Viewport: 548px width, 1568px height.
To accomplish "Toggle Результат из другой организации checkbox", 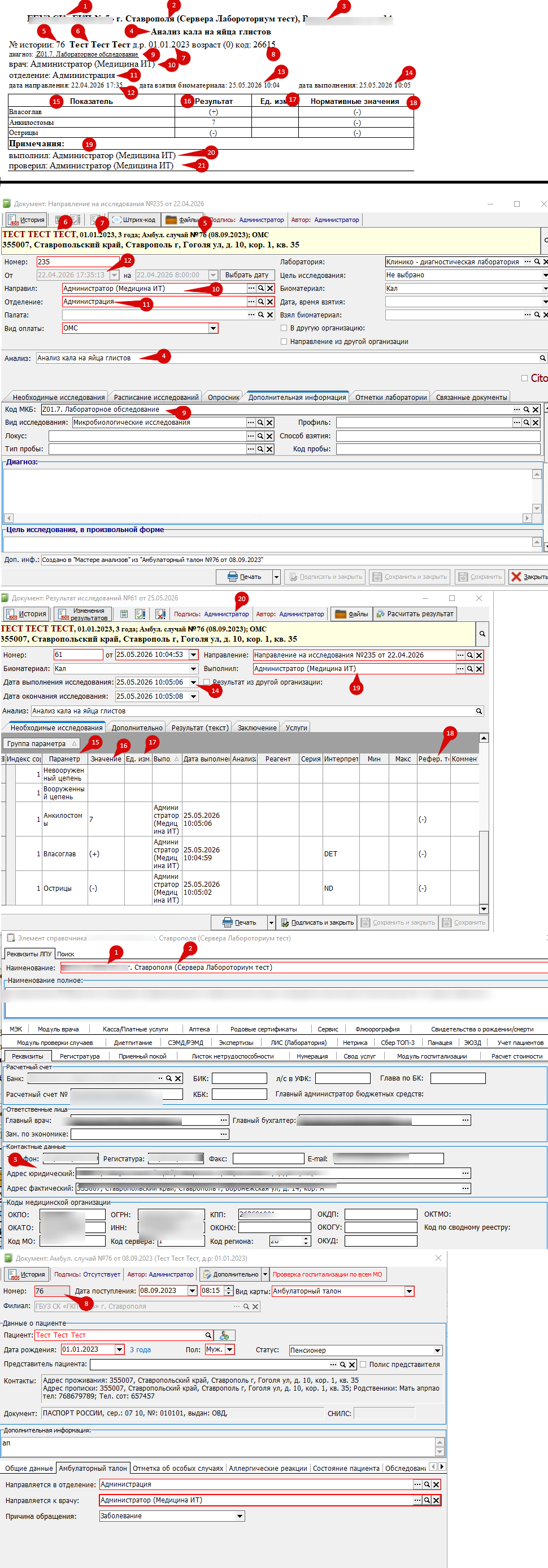I will pos(206,682).
